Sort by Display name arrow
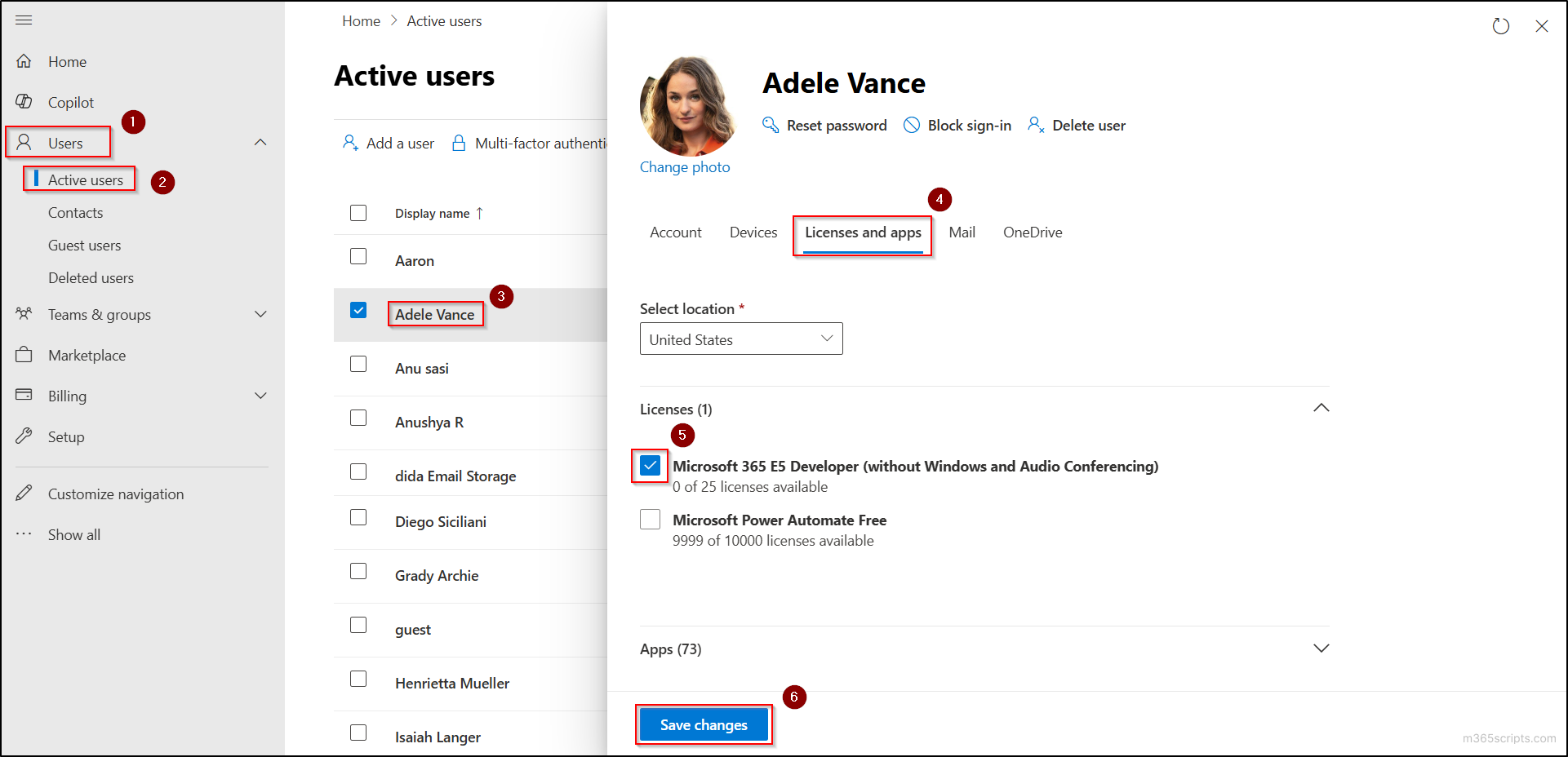The image size is (1568, 757). click(x=480, y=213)
